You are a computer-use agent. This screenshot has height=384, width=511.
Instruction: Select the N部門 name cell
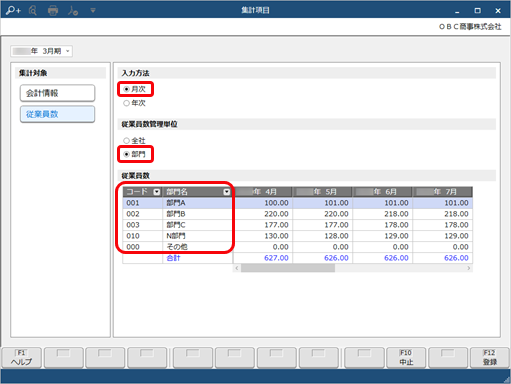tap(197, 236)
